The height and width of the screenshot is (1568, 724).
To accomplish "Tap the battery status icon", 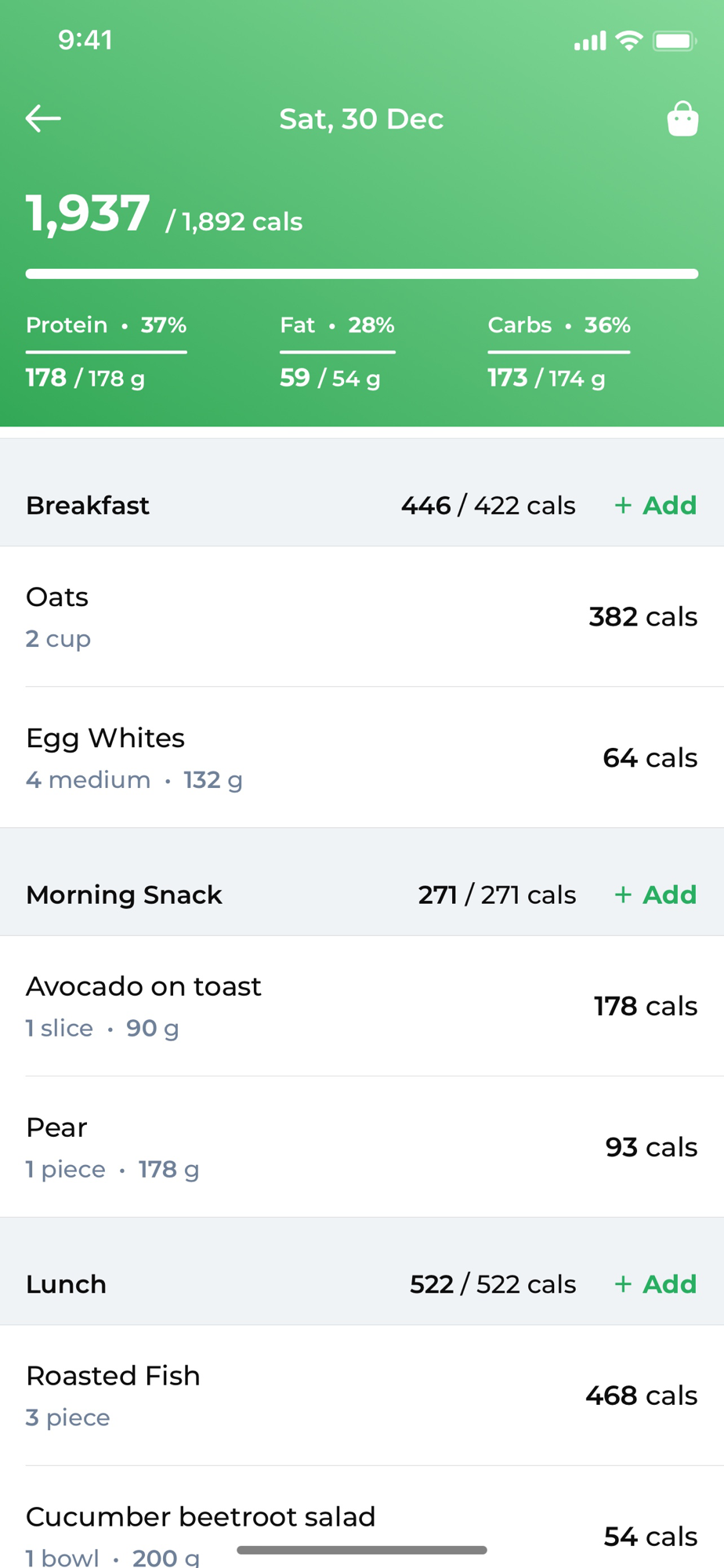I will pos(675,41).
